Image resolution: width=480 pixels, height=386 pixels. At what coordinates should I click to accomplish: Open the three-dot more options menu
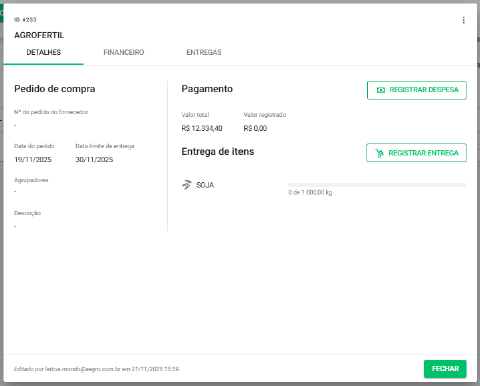(463, 20)
